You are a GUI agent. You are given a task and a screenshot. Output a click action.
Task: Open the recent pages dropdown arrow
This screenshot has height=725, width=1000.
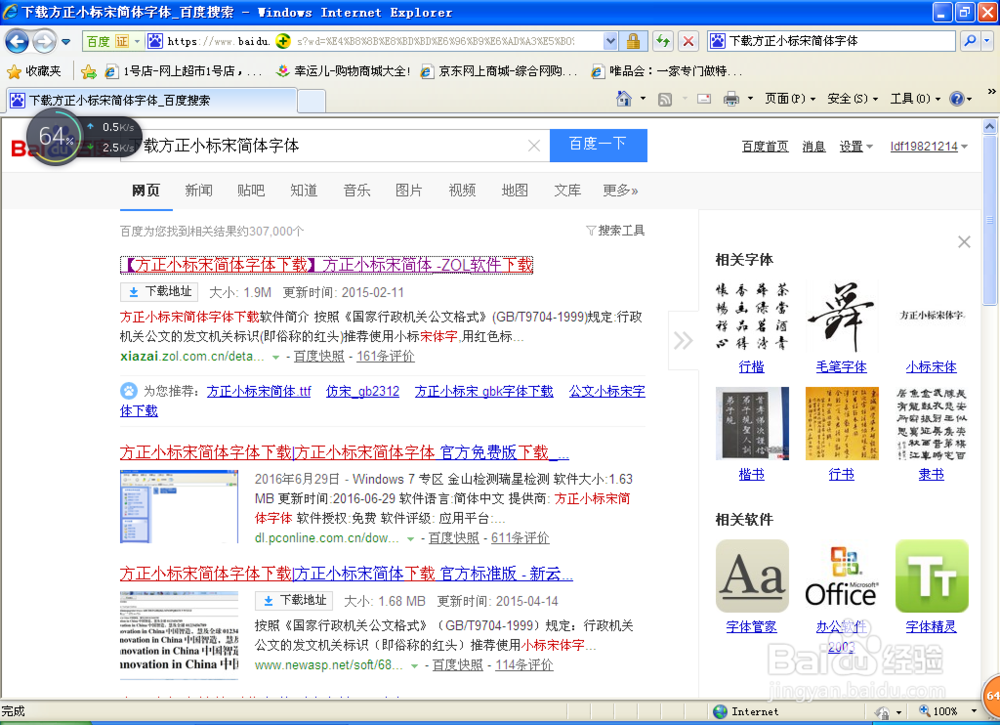click(x=66, y=42)
